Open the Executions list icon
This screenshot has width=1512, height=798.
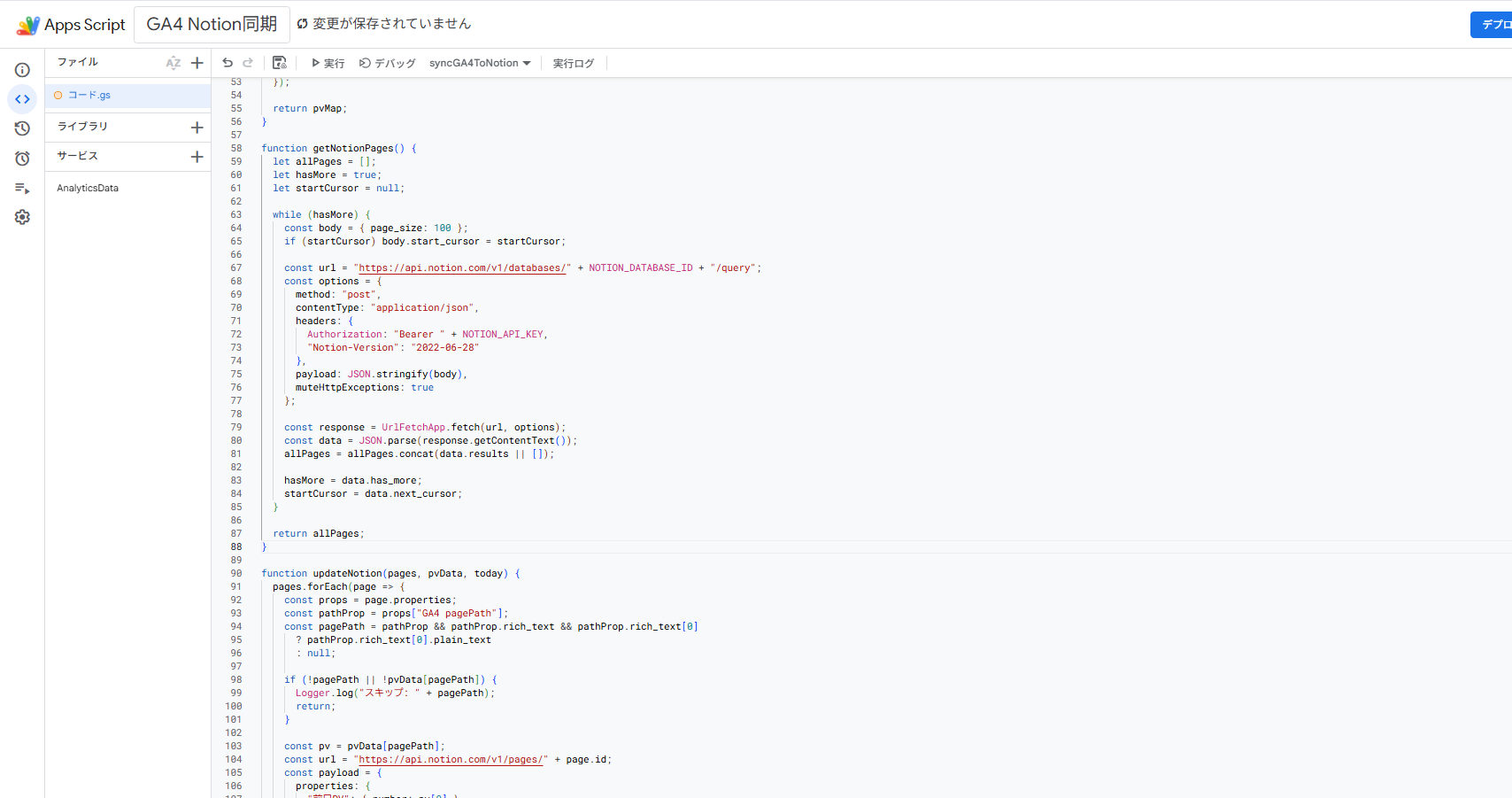[x=22, y=188]
